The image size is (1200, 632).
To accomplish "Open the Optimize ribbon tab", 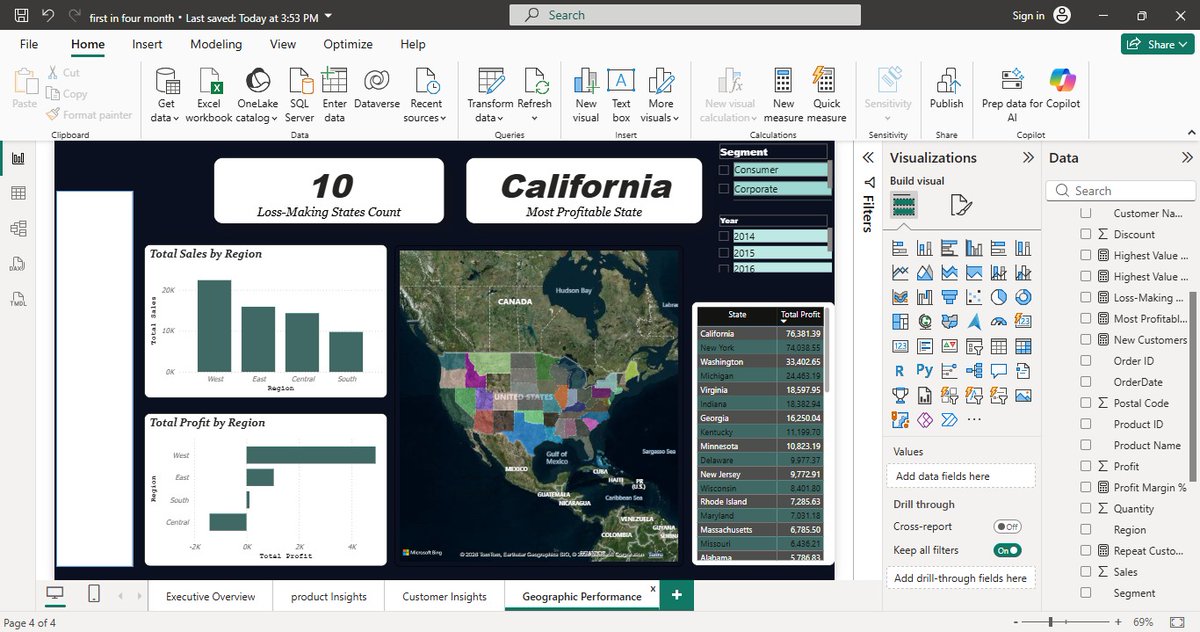I will point(348,44).
